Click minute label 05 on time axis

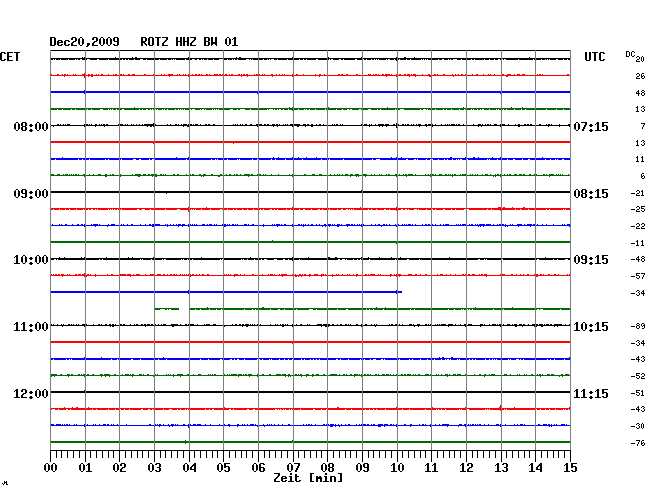pyautogui.click(x=223, y=468)
